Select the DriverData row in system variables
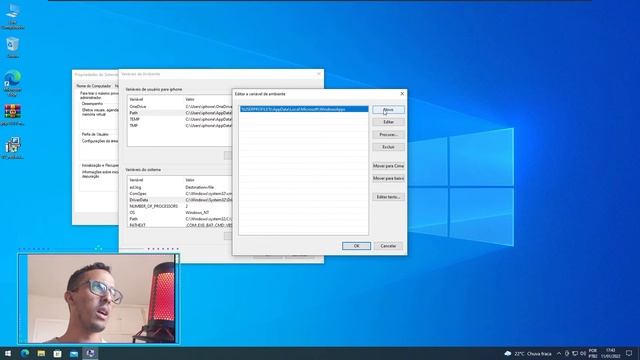Image resolution: width=640 pixels, height=360 pixels. [180, 200]
